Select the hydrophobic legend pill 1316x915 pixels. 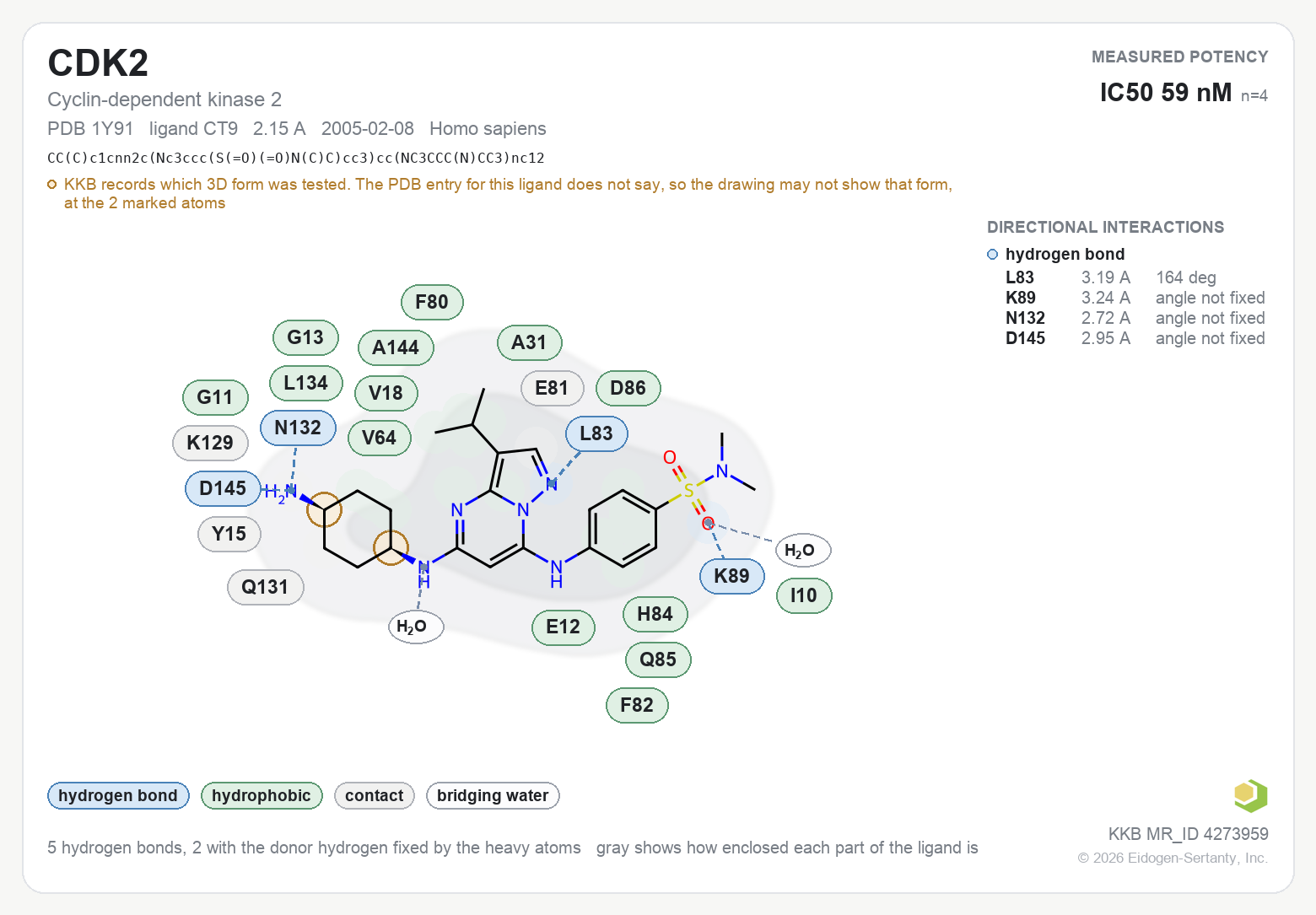pyautogui.click(x=262, y=795)
